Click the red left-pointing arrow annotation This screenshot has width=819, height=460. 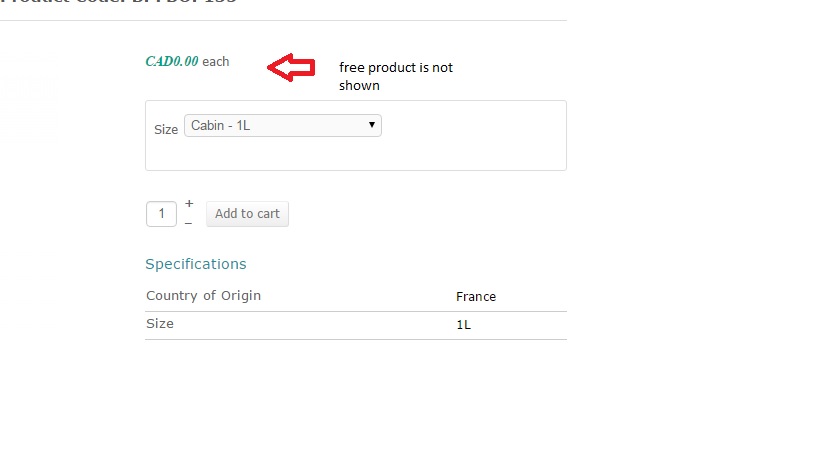pos(291,67)
